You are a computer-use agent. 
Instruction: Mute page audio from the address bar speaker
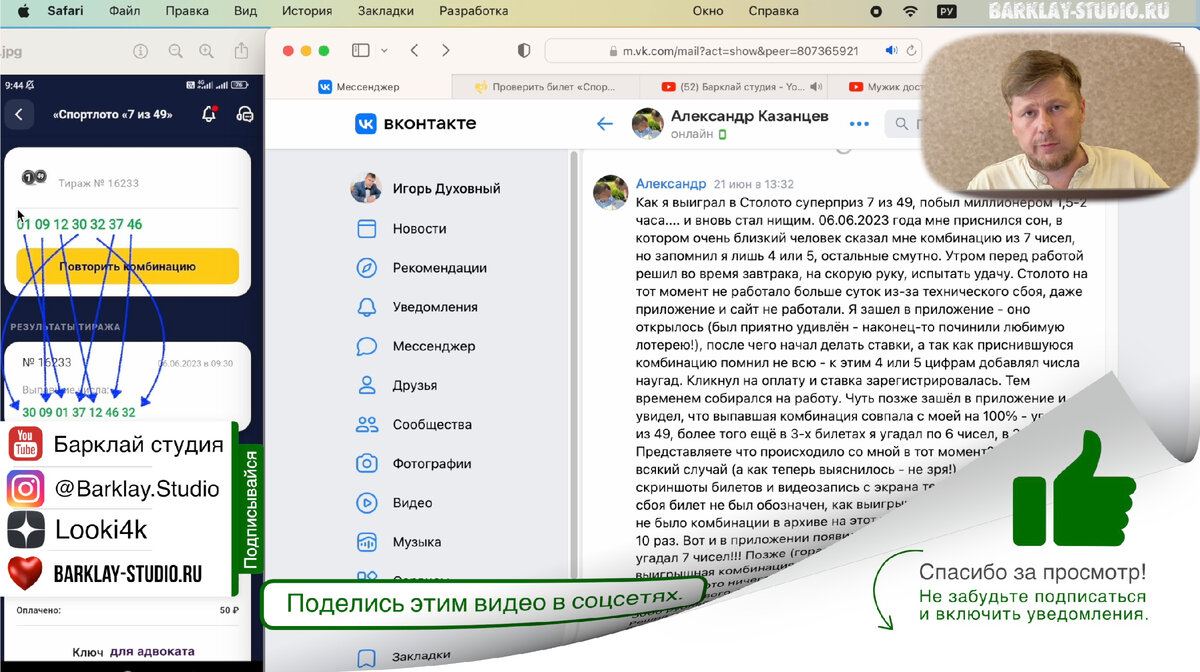point(891,50)
